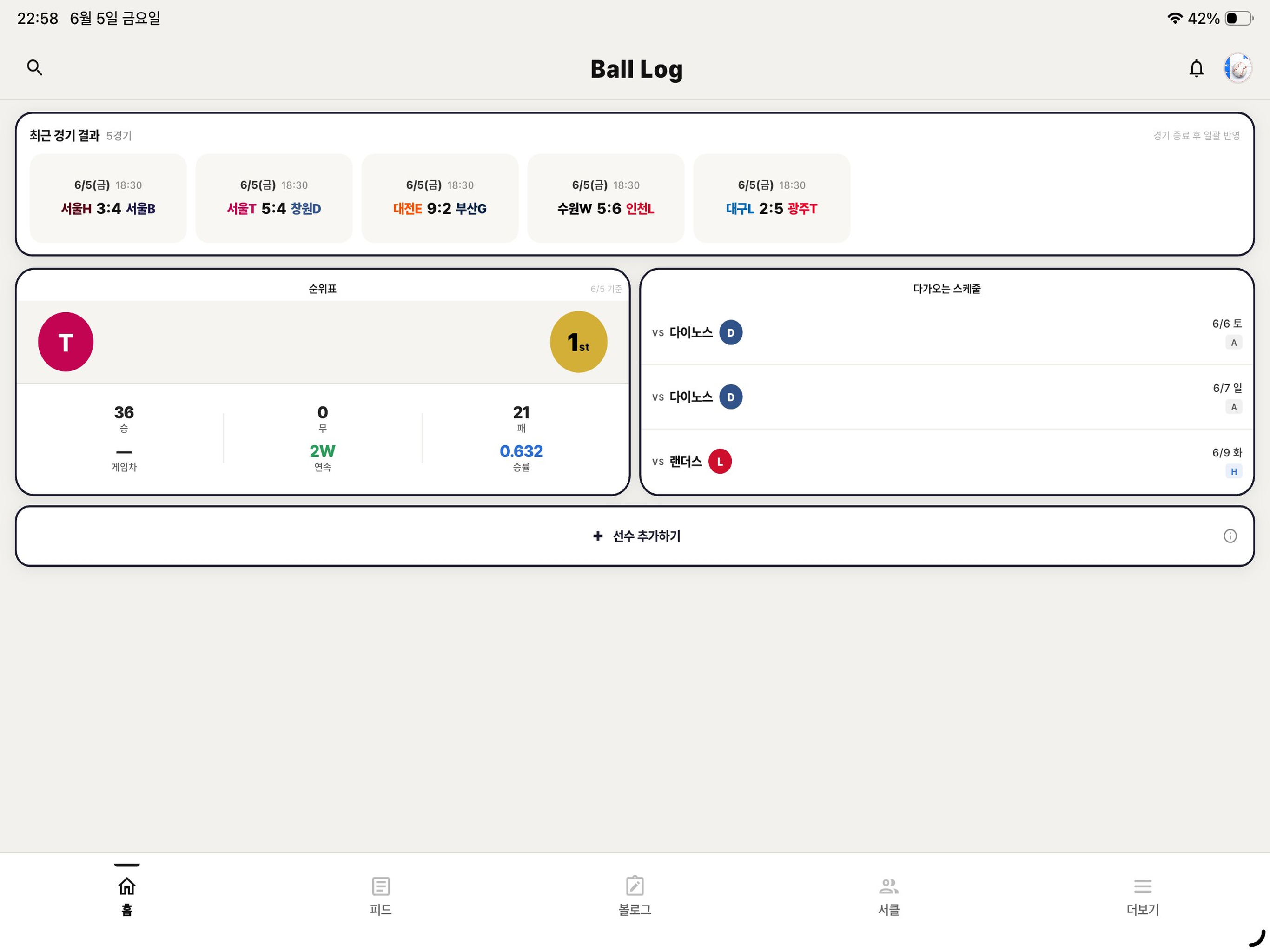The image size is (1270, 952).
Task: Tap 선수 추가하기 button text
Action: tap(647, 535)
